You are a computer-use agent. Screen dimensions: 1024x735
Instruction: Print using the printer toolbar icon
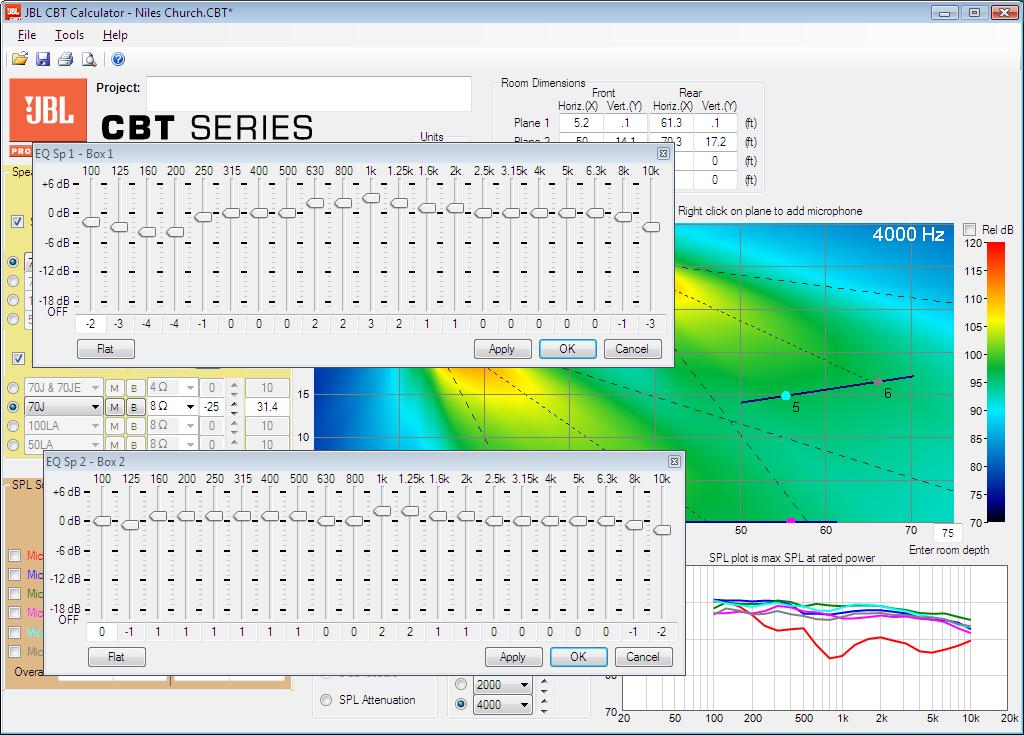tap(65, 59)
